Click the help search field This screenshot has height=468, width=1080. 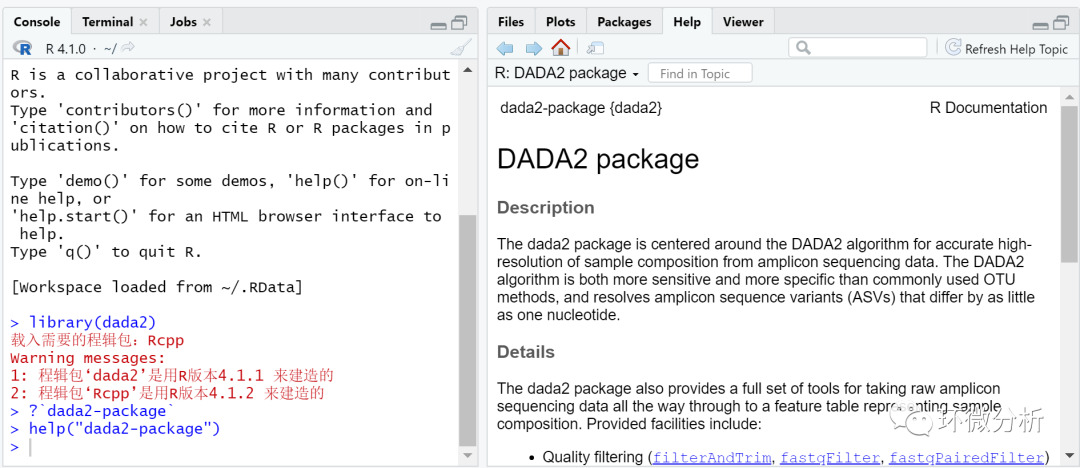click(858, 48)
